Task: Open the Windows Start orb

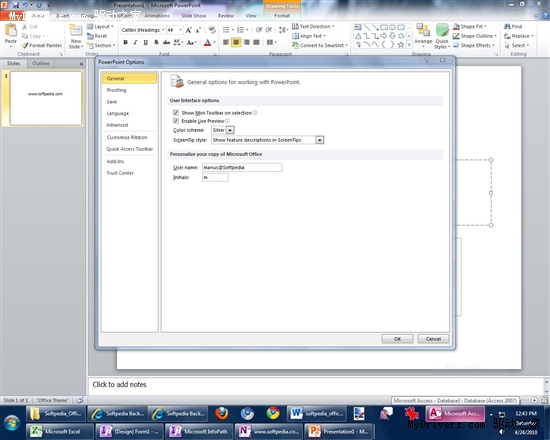Action: click(x=12, y=423)
